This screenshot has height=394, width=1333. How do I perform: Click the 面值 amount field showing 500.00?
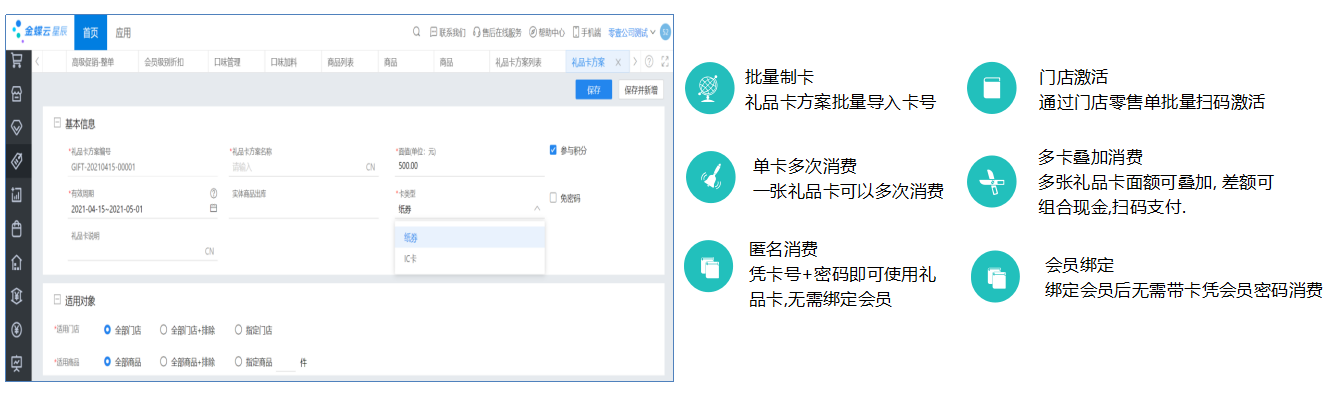[469, 166]
